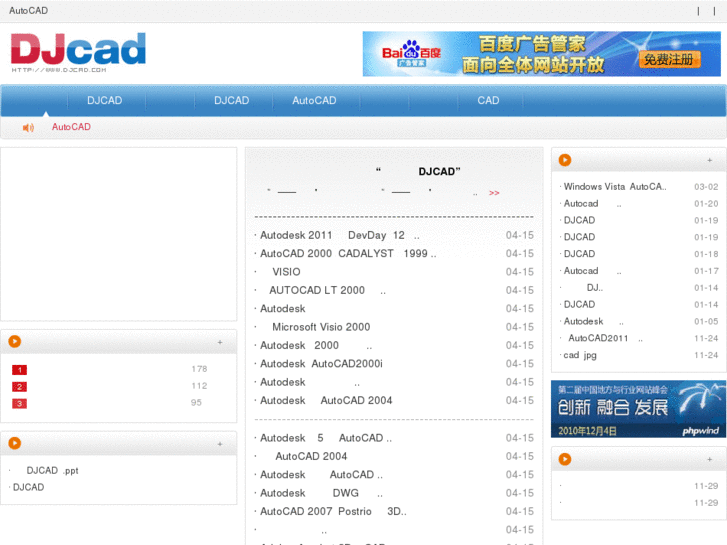Open the DJCAD .ppt link
Screen dimensions: 727x545
pos(52,470)
